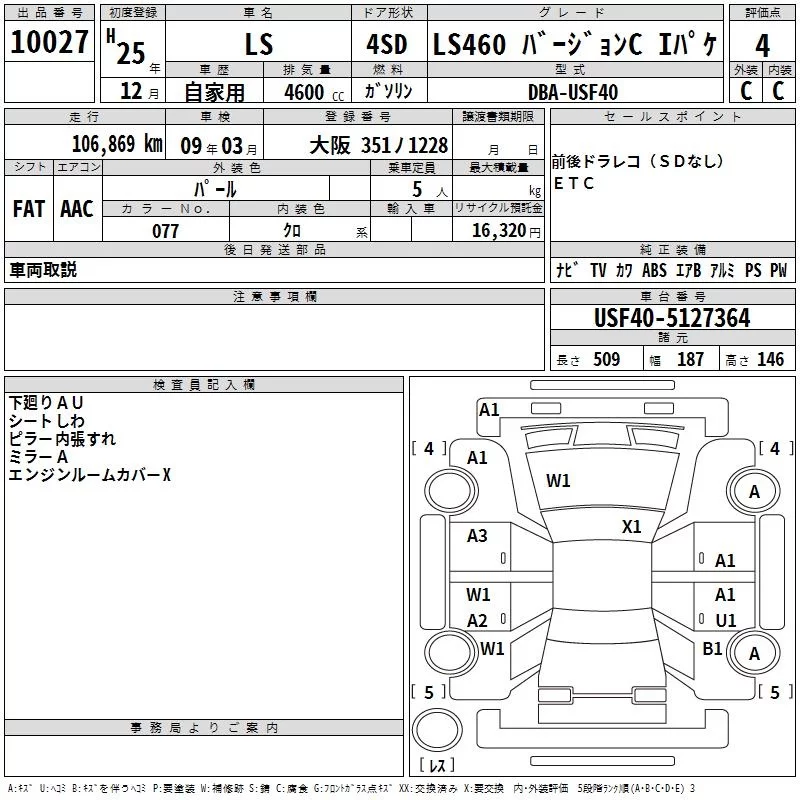Select the W1 mark on the hood

[558, 481]
